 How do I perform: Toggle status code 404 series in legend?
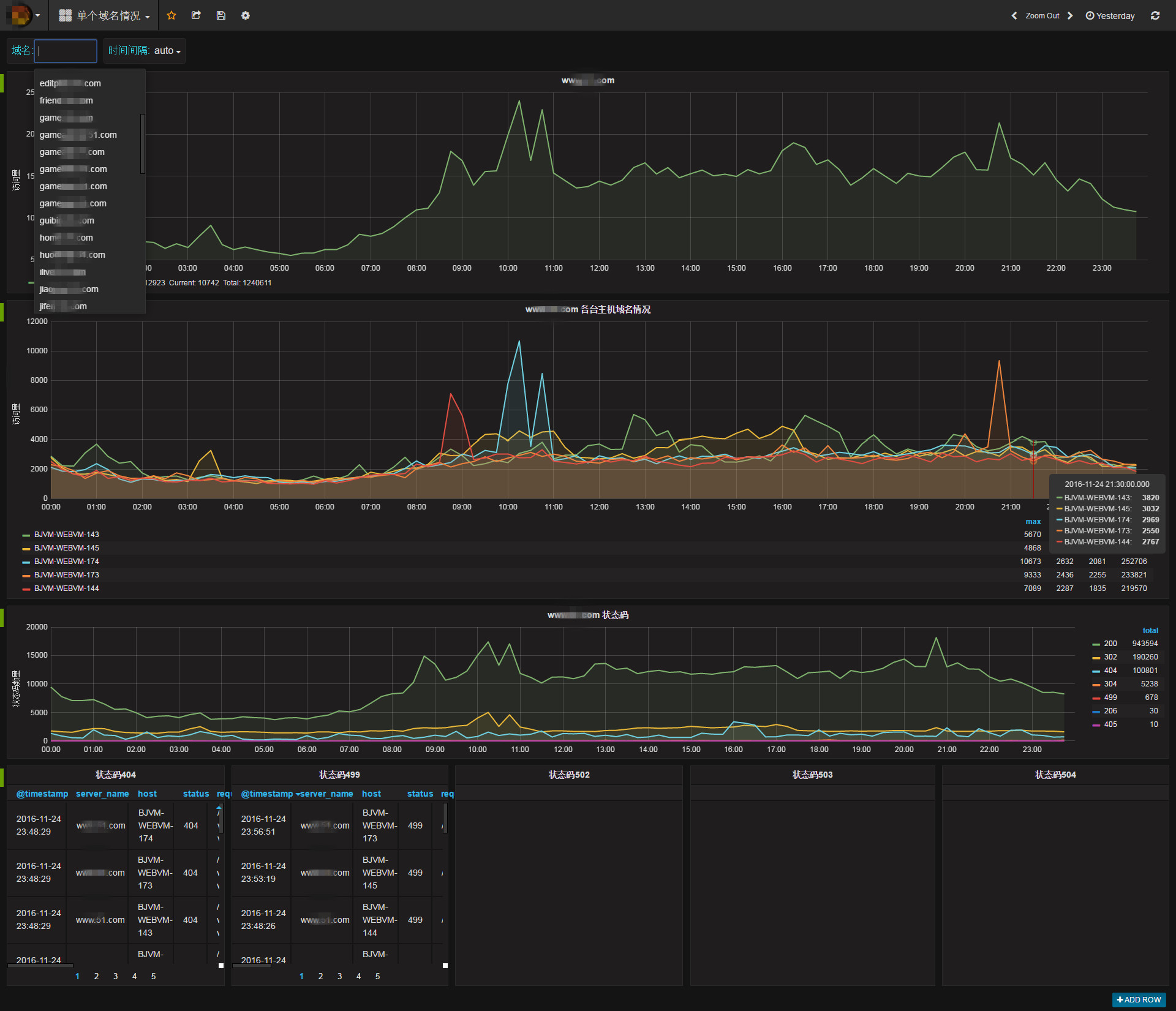[1110, 671]
